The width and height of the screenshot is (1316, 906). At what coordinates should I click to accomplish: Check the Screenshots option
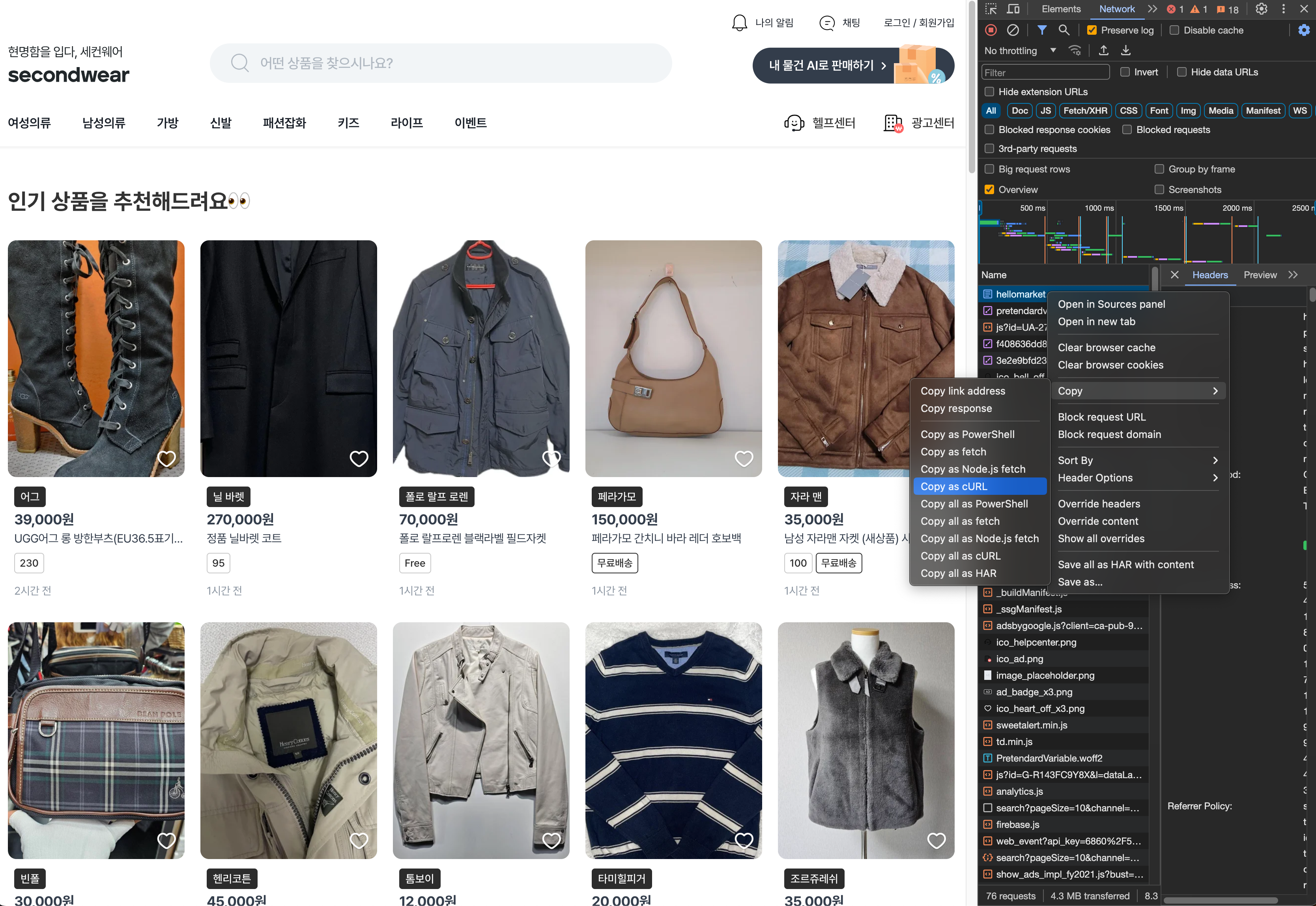tap(1159, 189)
